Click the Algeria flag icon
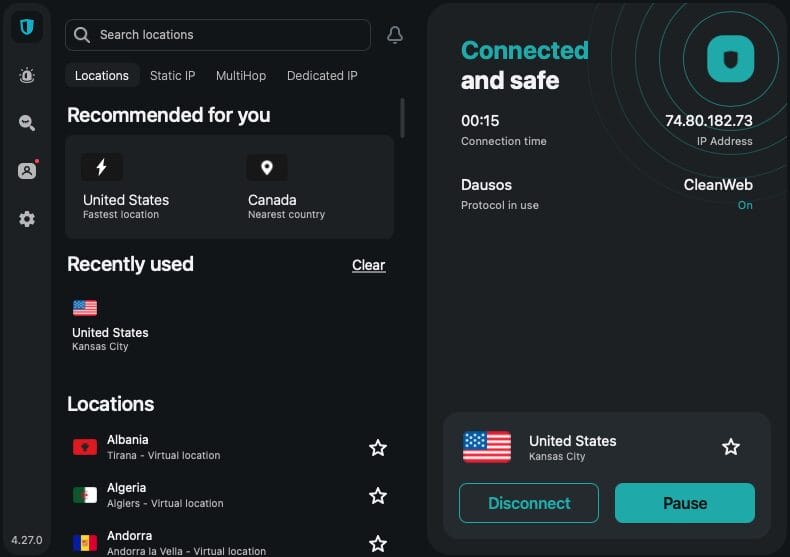 (x=85, y=495)
